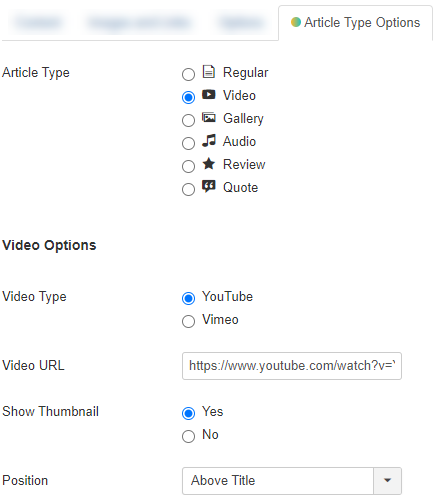Click the Position field label
This screenshot has width=433, height=495.
(25, 481)
